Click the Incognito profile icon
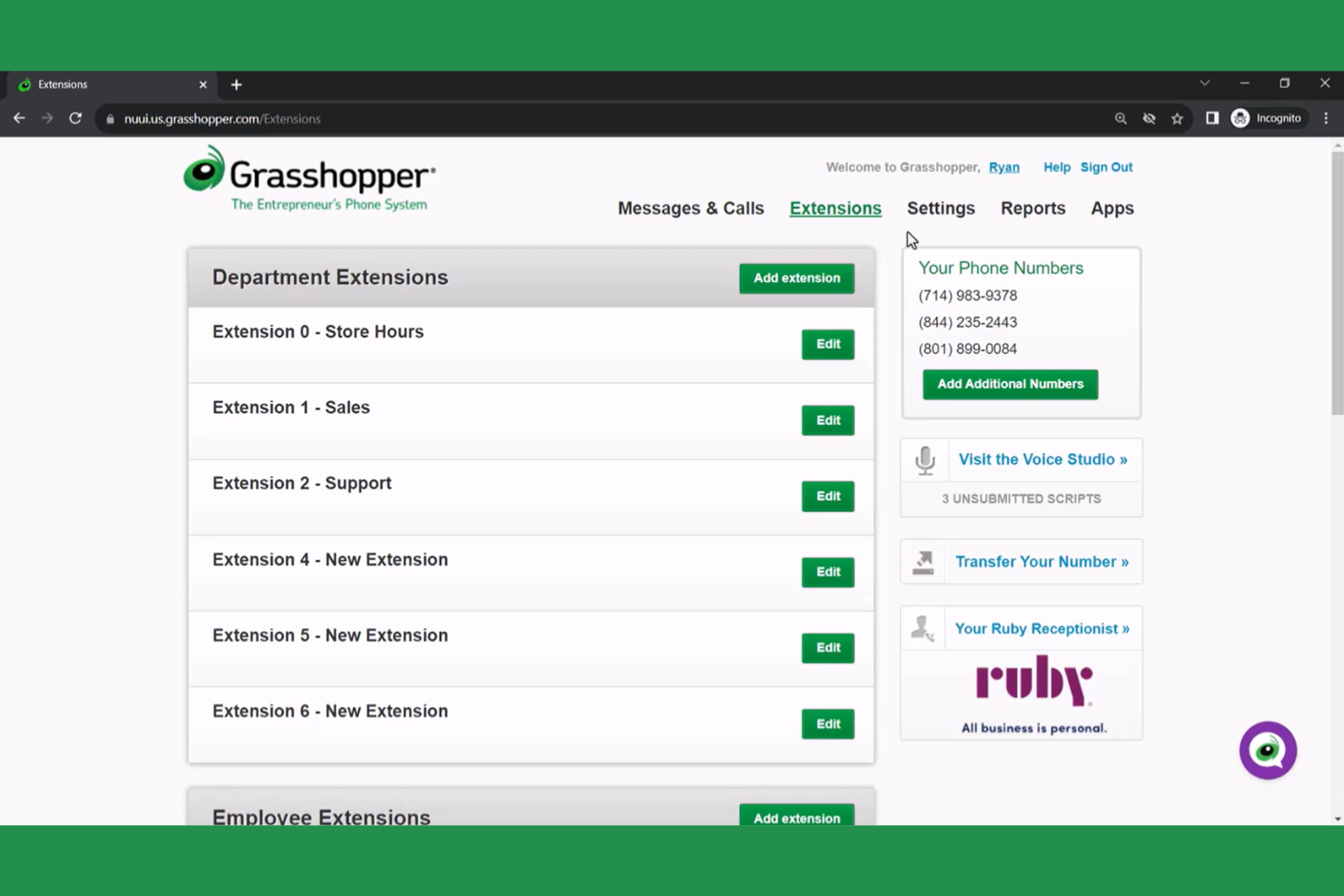The height and width of the screenshot is (896, 1344). (1240, 118)
